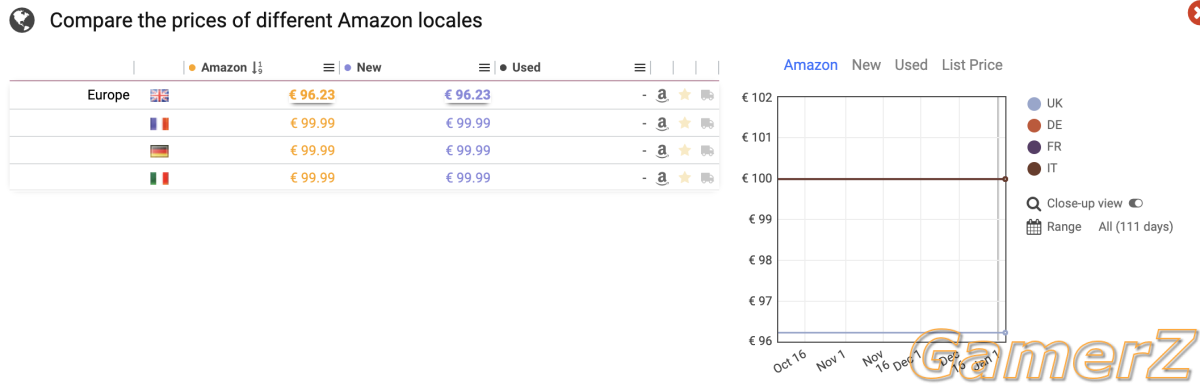Toggle IT series color dot in legend
The image size is (1200, 390).
coord(1035,168)
